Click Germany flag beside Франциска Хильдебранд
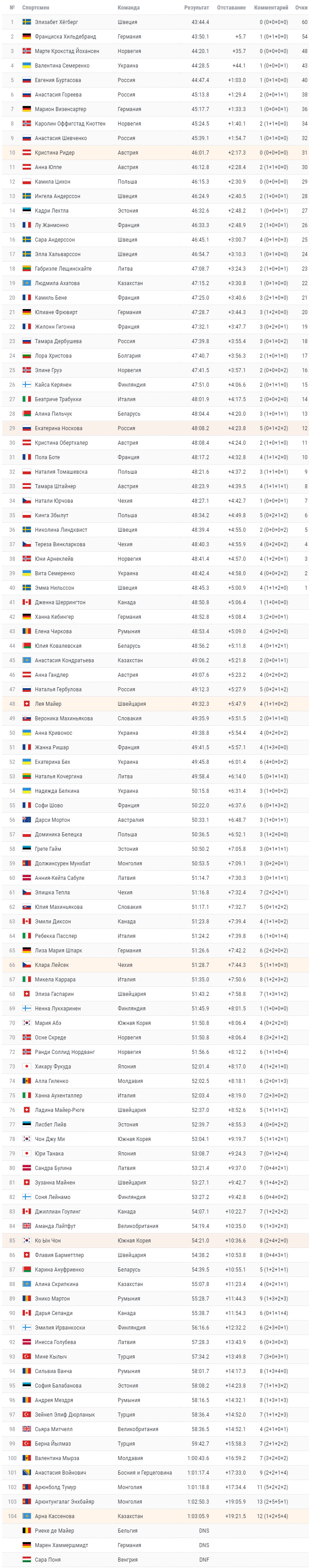The height and width of the screenshot is (1568, 309). point(27,37)
